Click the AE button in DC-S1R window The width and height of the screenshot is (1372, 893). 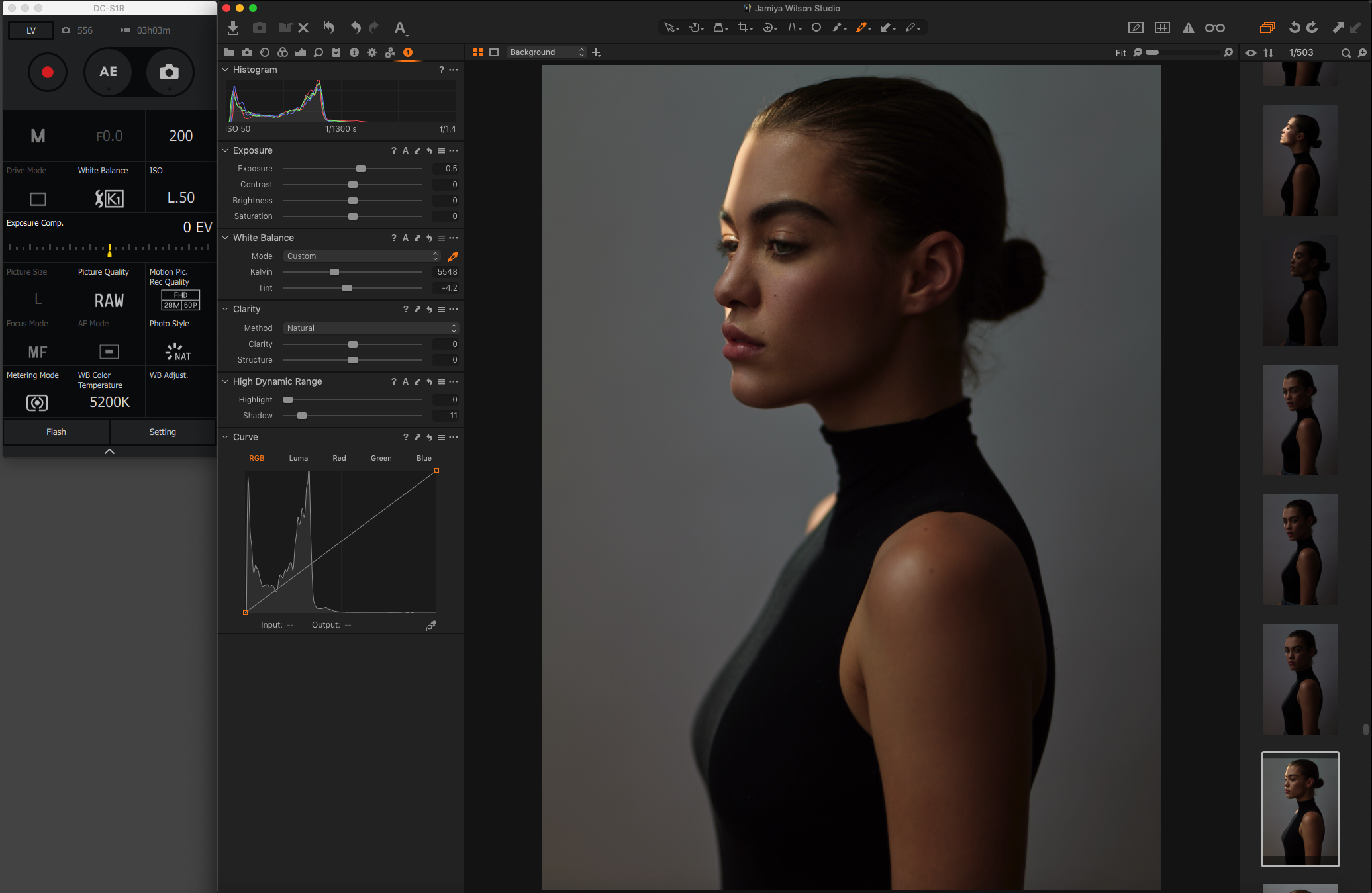(x=109, y=72)
